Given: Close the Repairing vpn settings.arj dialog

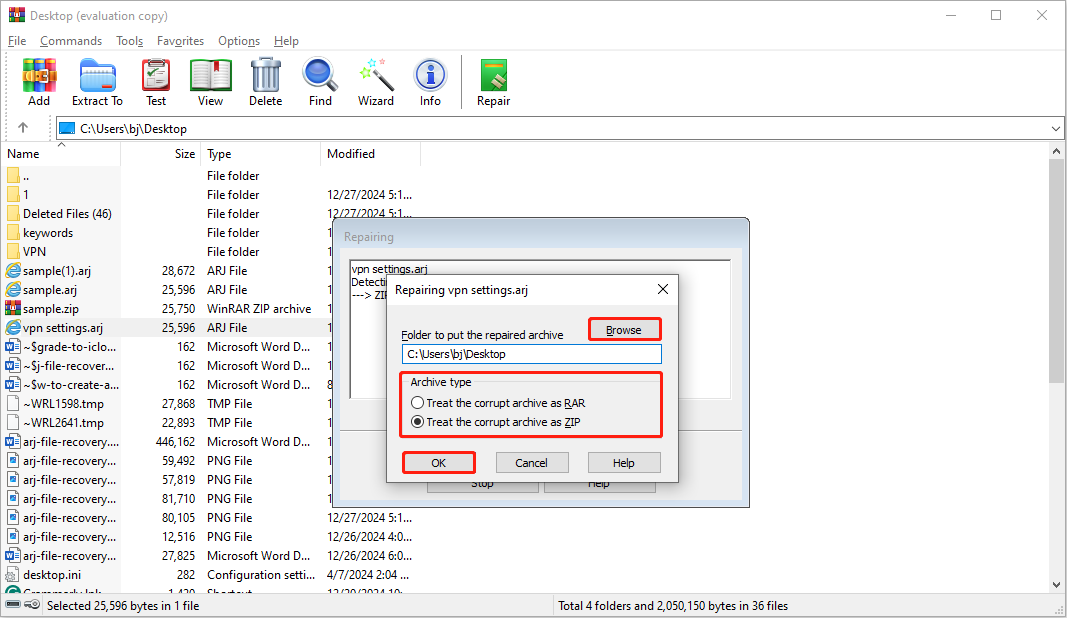Looking at the screenshot, I should 663,289.
